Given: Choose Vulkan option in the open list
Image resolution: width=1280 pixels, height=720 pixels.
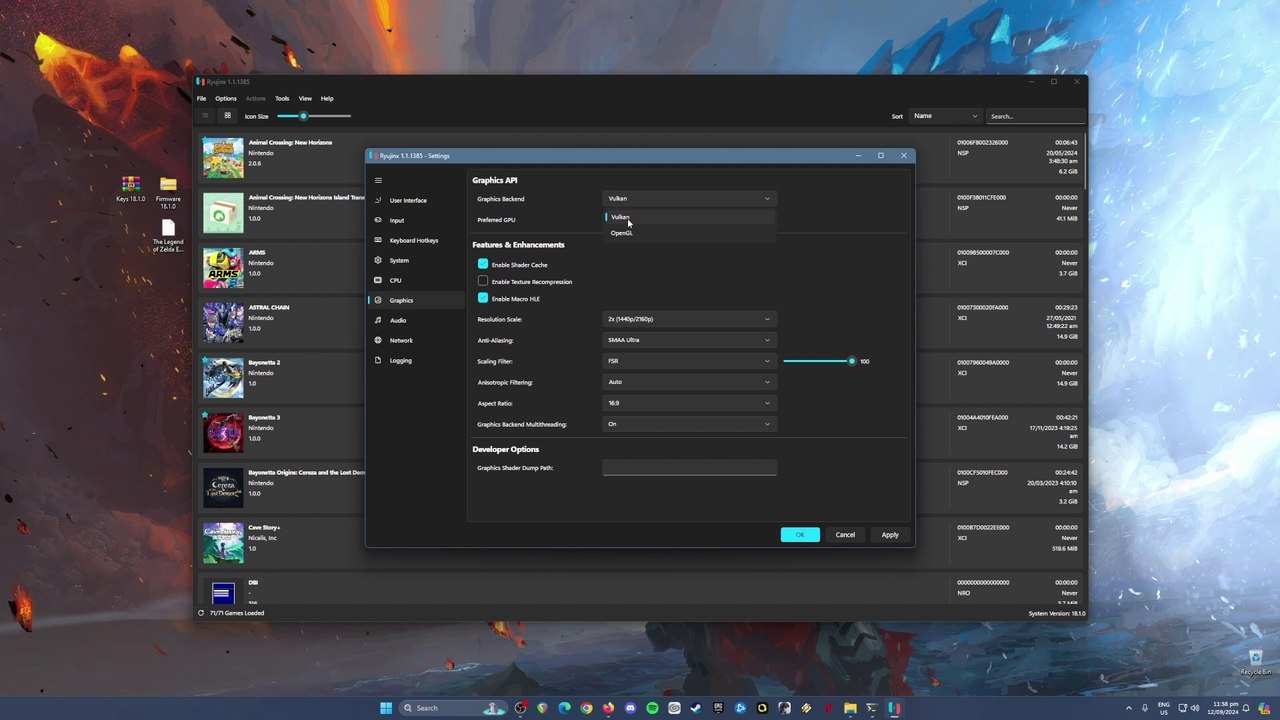Looking at the screenshot, I should click(x=689, y=217).
